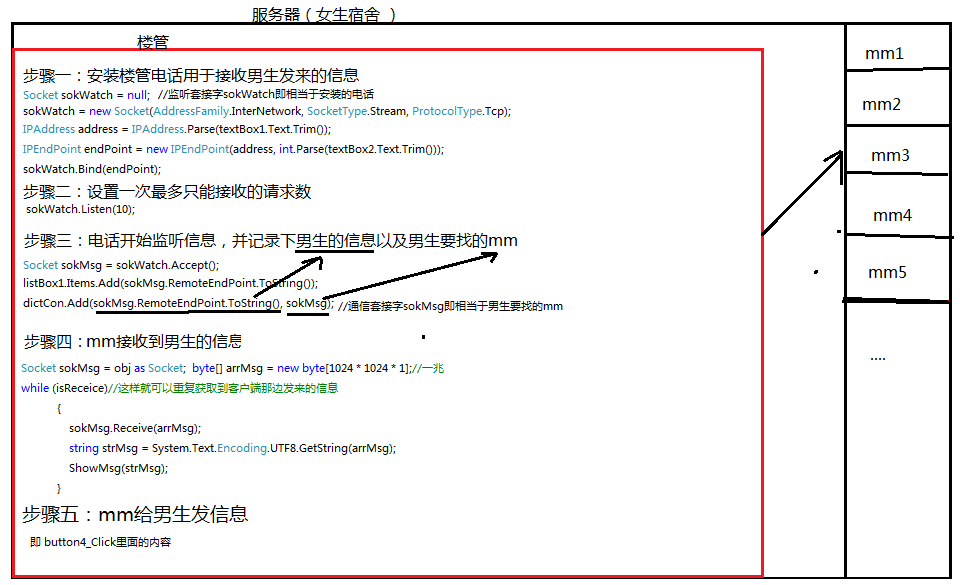Click the 'string strMsg = System.Text.Encoding' line
This screenshot has width=960, height=585.
[x=233, y=449]
